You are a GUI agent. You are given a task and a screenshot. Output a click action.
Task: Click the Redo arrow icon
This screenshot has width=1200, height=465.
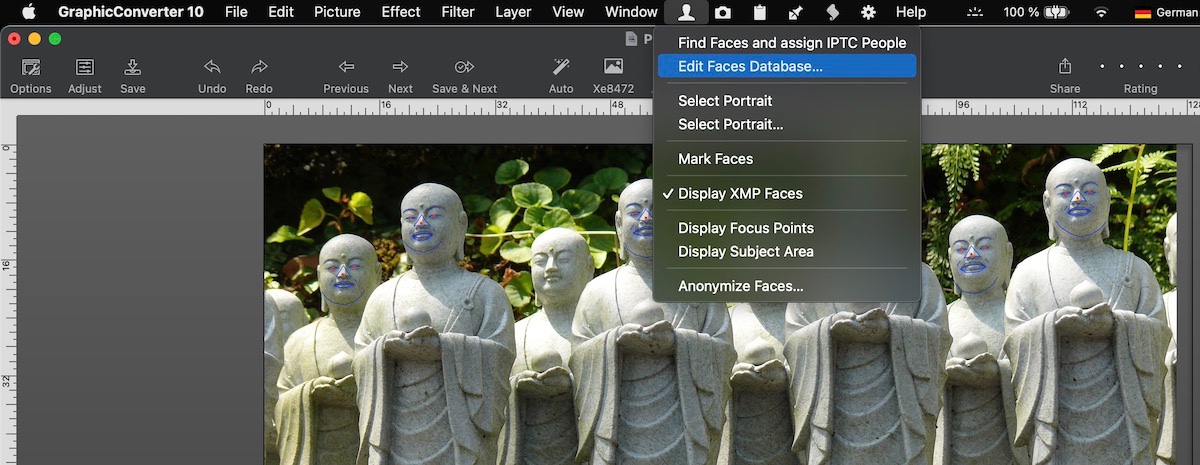(x=259, y=68)
